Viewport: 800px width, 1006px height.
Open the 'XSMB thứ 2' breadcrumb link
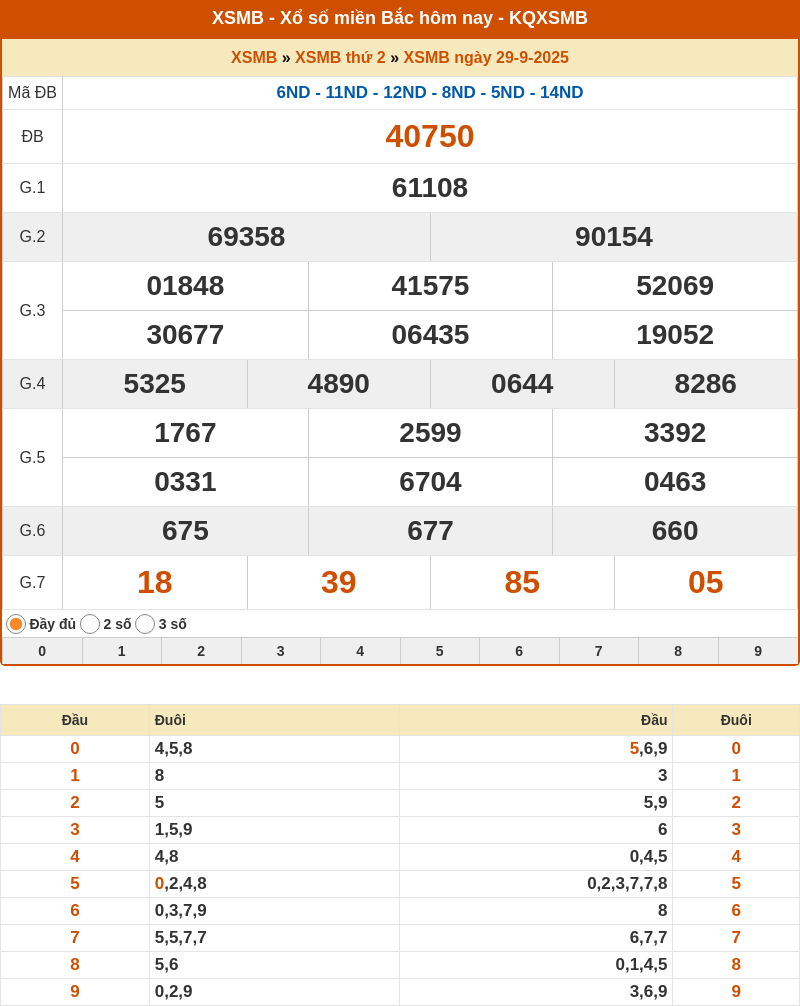click(x=340, y=58)
